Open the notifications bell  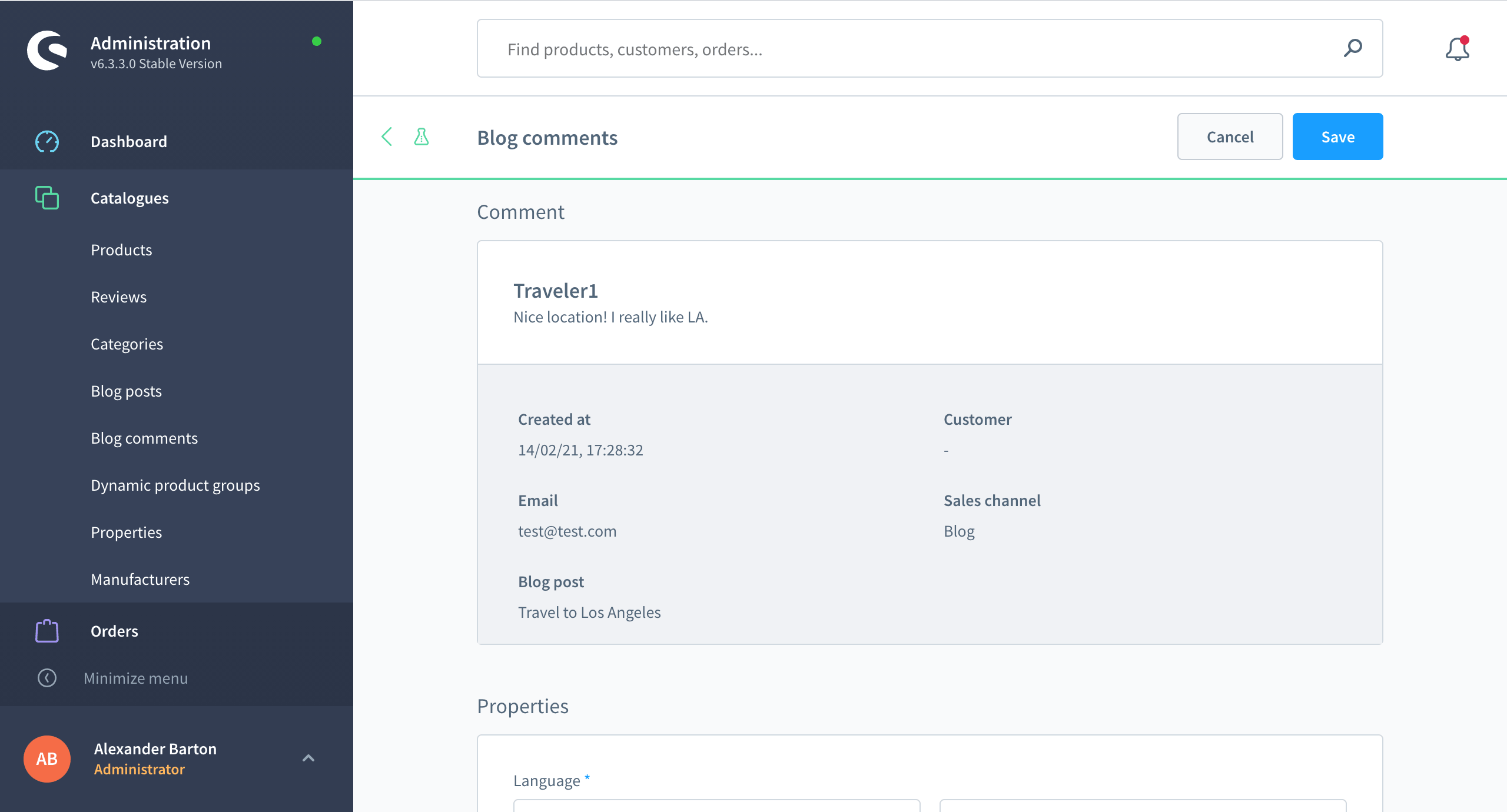point(1457,49)
